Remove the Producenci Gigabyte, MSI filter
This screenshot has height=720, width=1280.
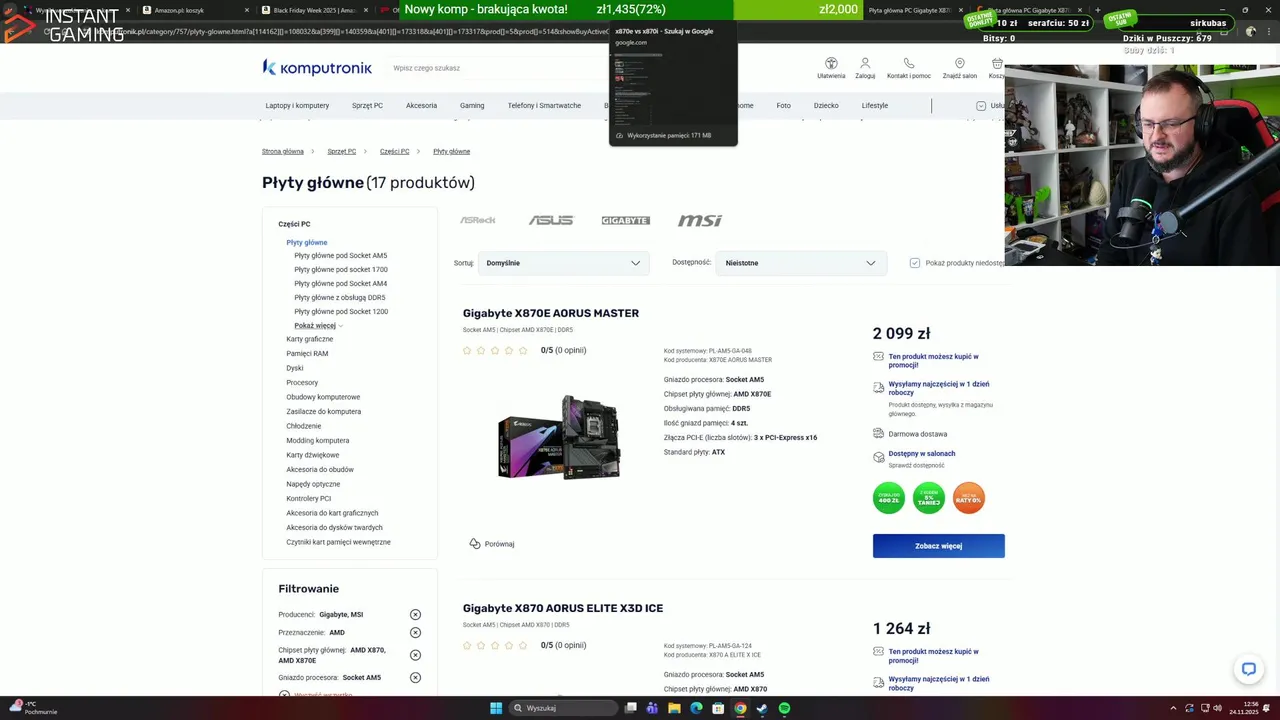[415, 615]
